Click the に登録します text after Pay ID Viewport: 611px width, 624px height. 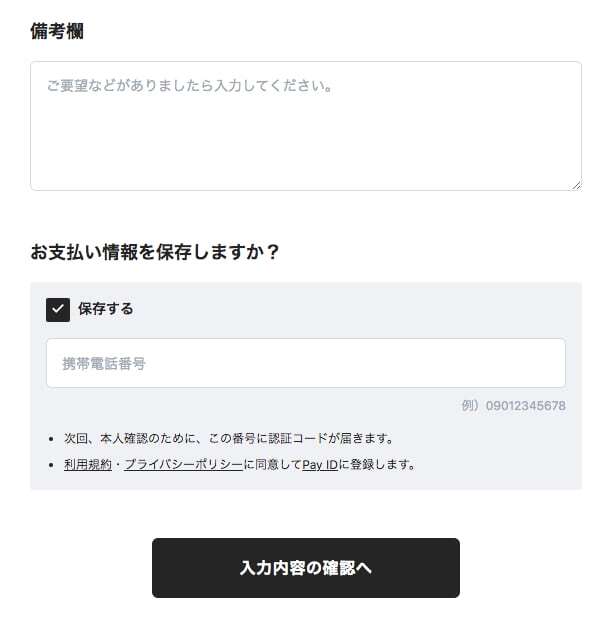(376, 465)
